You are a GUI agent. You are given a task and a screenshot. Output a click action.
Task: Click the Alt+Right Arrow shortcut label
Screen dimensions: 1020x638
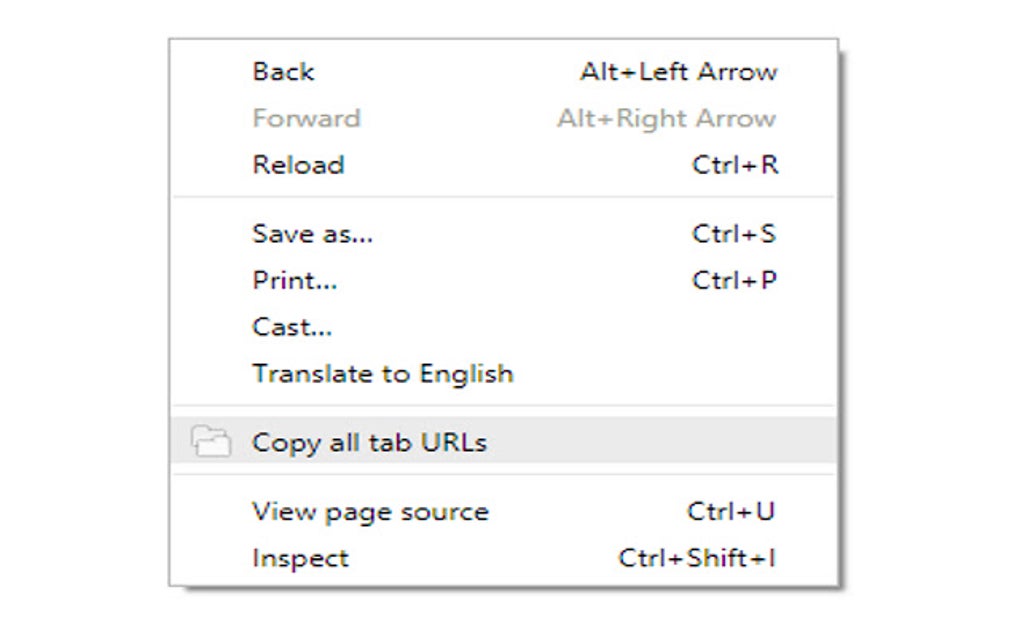(666, 118)
